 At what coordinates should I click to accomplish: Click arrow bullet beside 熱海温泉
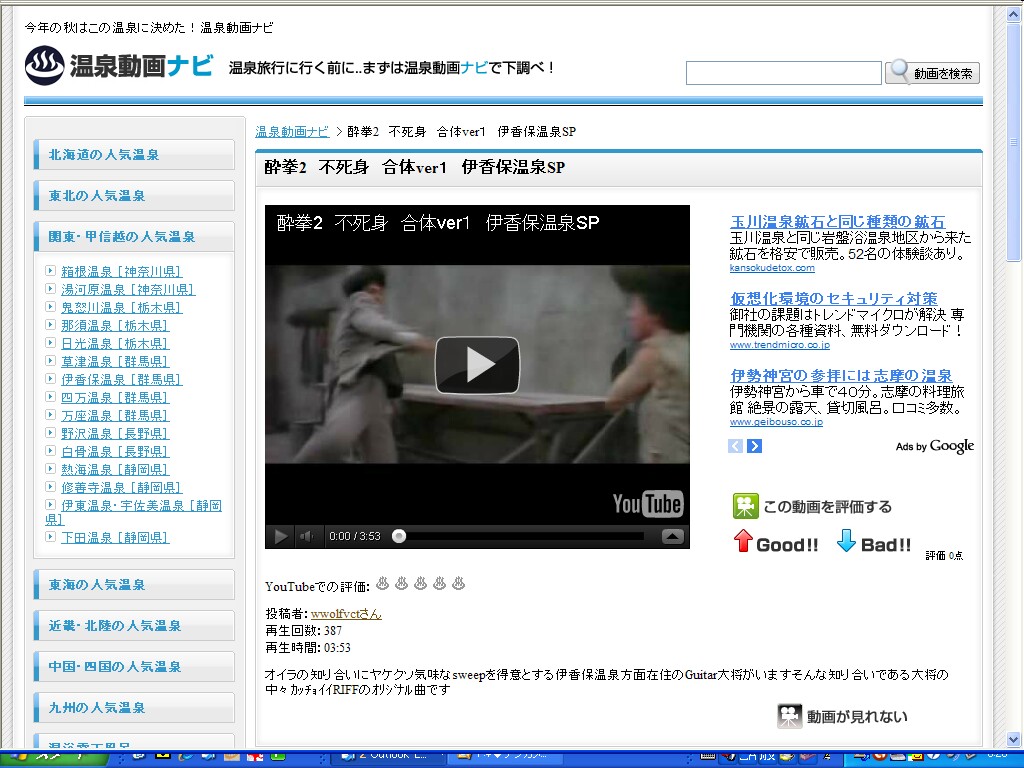coord(50,468)
